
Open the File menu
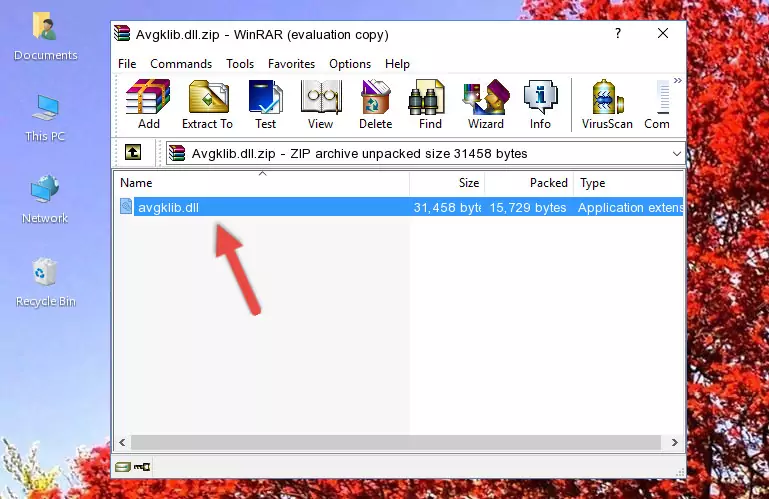[127, 64]
